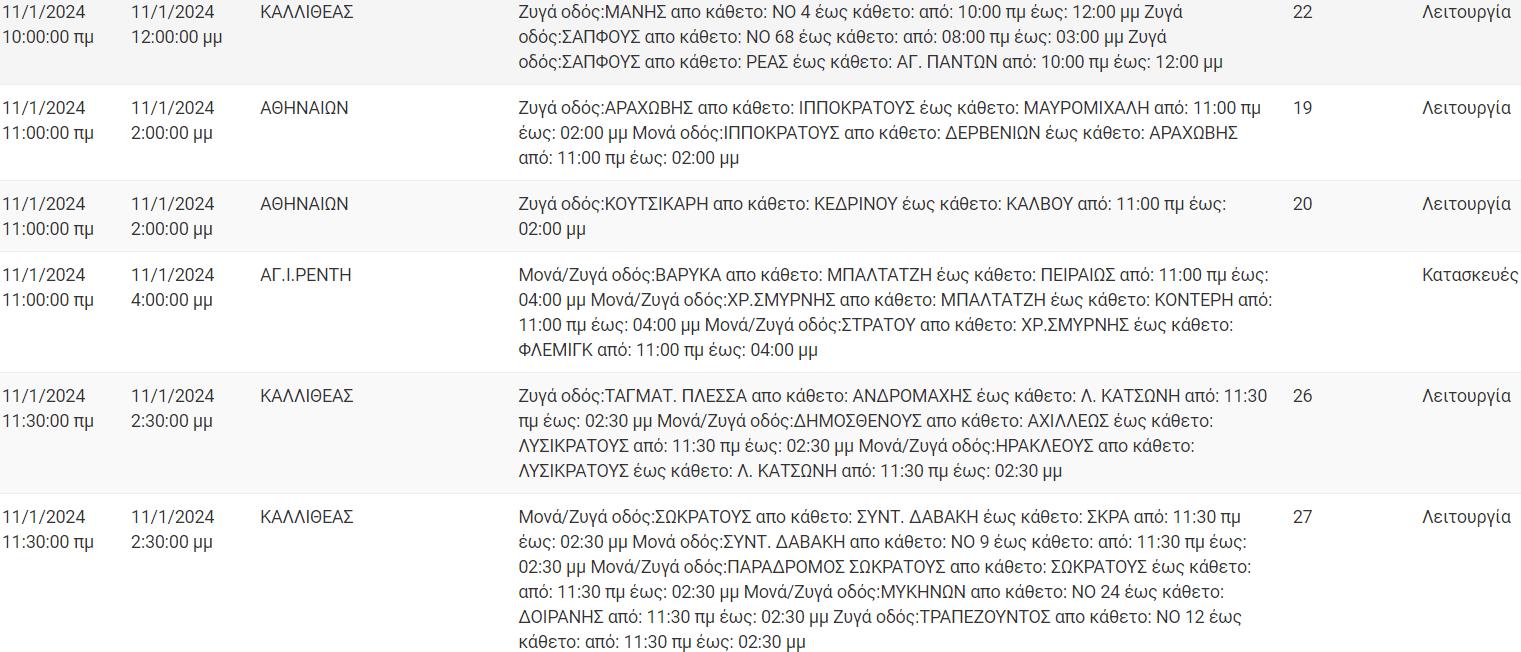Click note number 26 cell
1521x652 pixels.
(1302, 396)
